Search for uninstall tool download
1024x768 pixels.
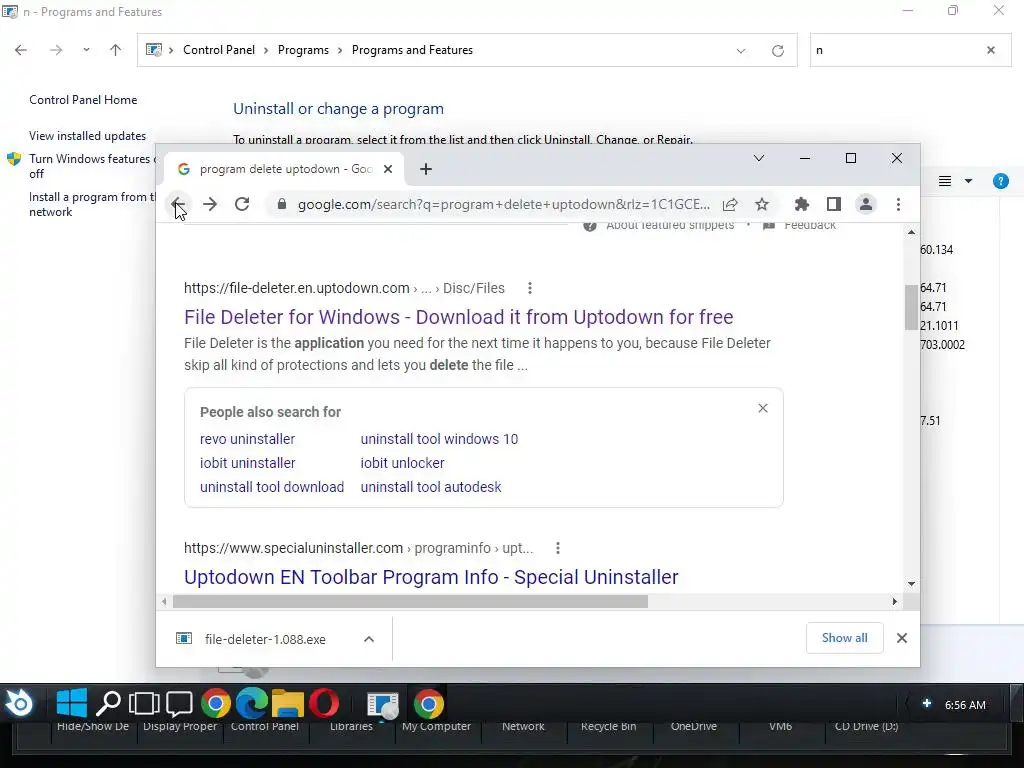point(272,487)
